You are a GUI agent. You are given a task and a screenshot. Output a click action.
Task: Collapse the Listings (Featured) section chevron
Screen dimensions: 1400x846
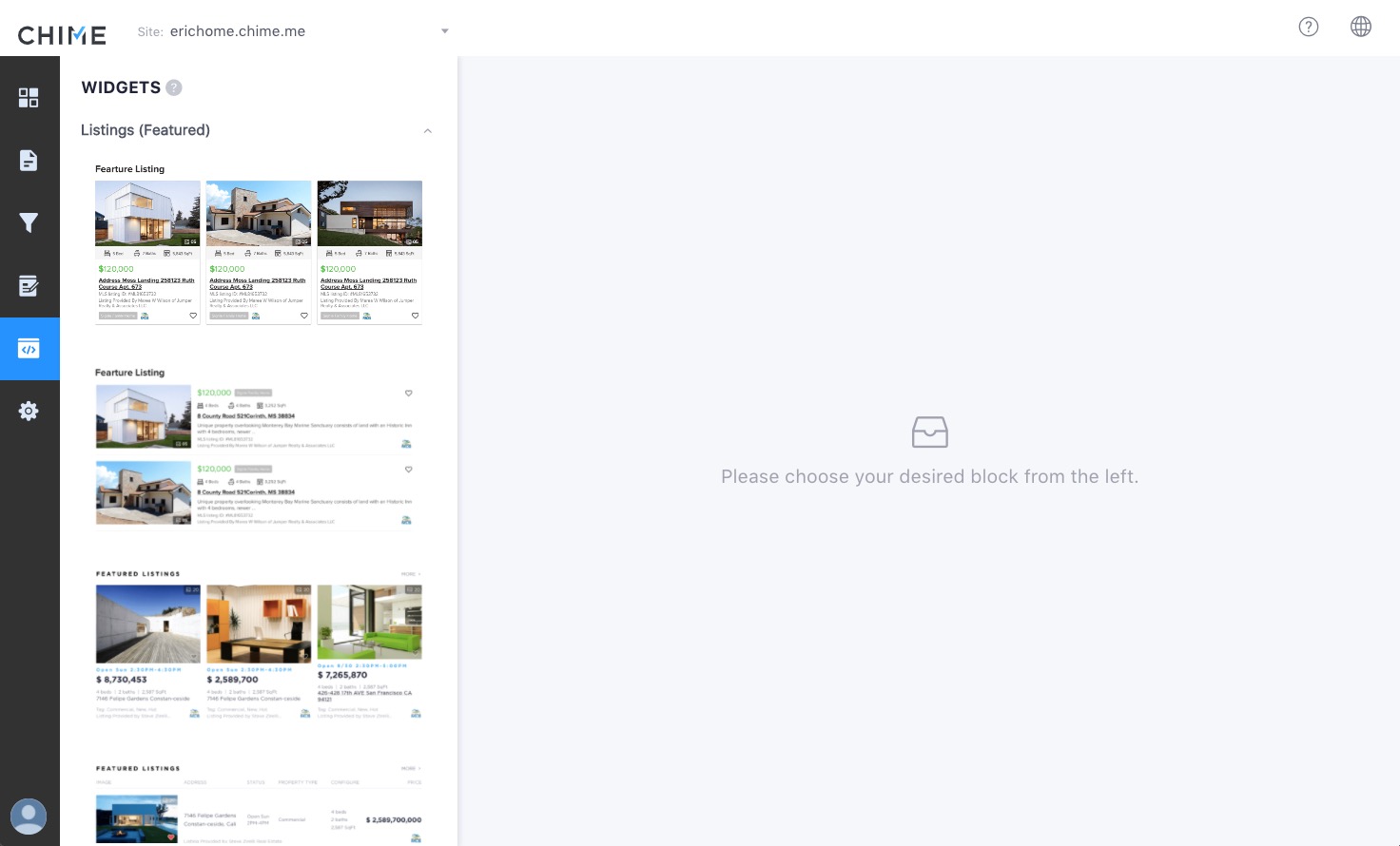click(x=428, y=131)
